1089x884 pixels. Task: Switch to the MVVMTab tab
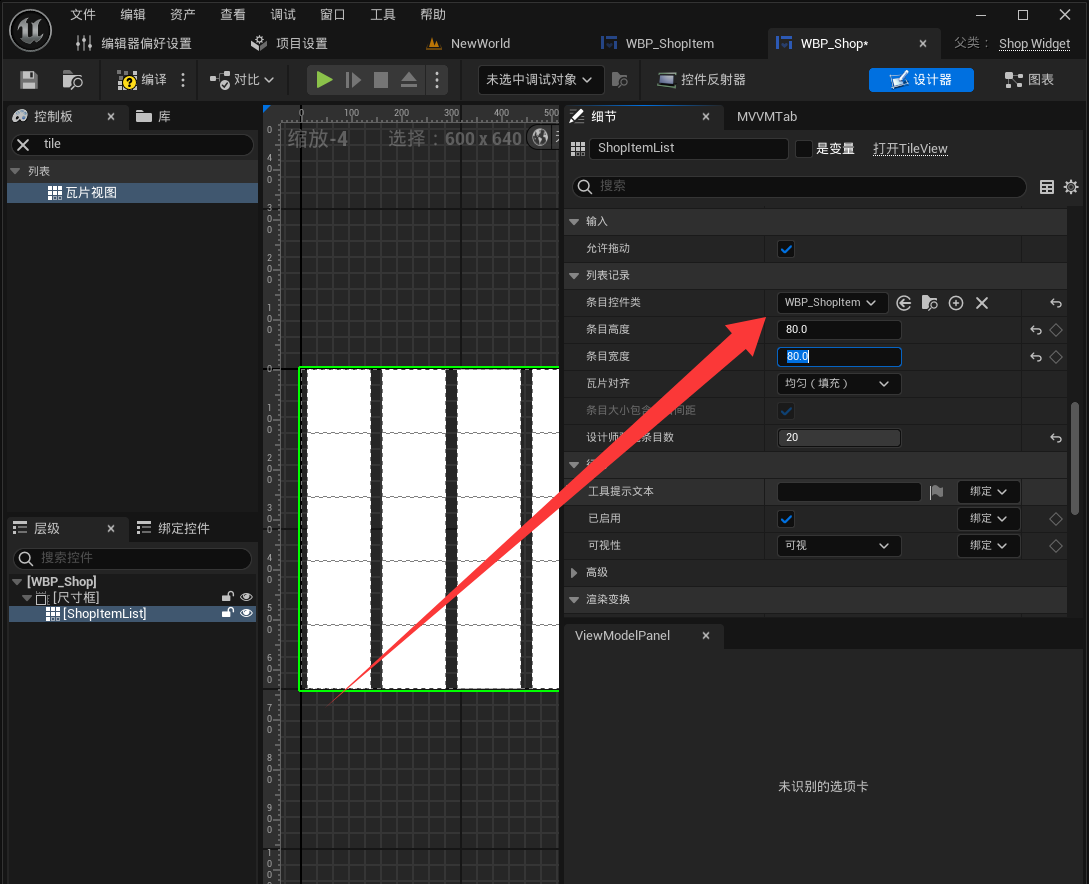[x=767, y=117]
